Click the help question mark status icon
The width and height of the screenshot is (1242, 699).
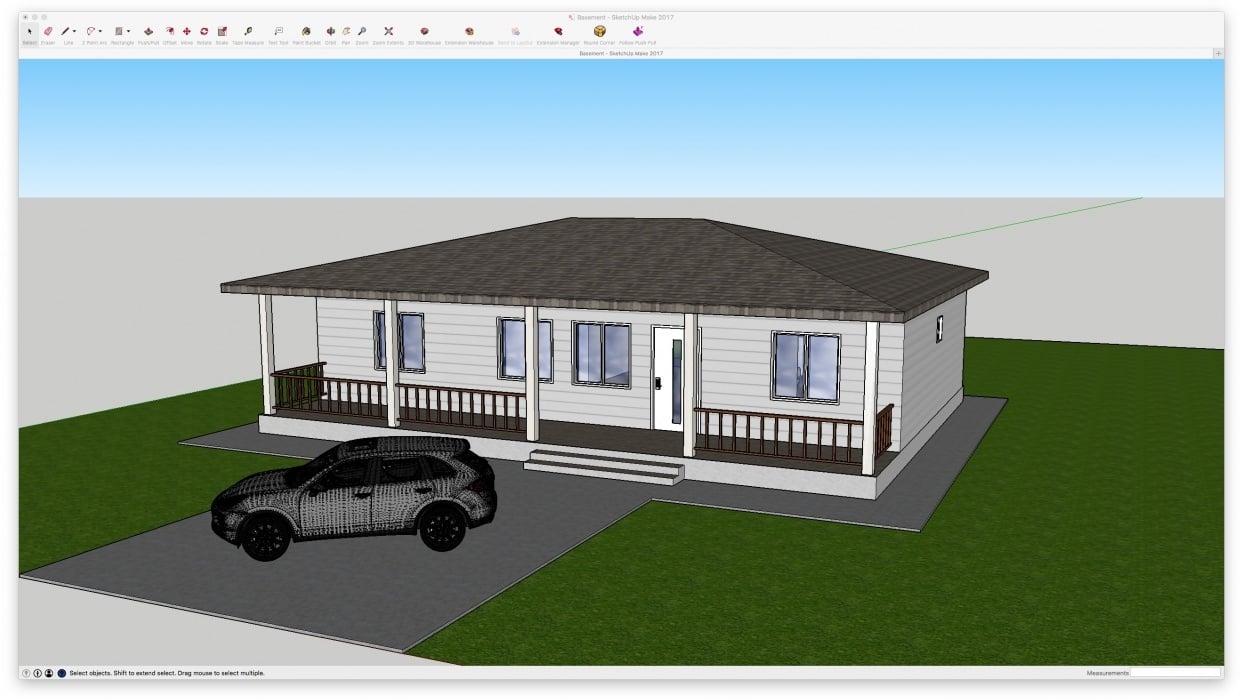26,673
